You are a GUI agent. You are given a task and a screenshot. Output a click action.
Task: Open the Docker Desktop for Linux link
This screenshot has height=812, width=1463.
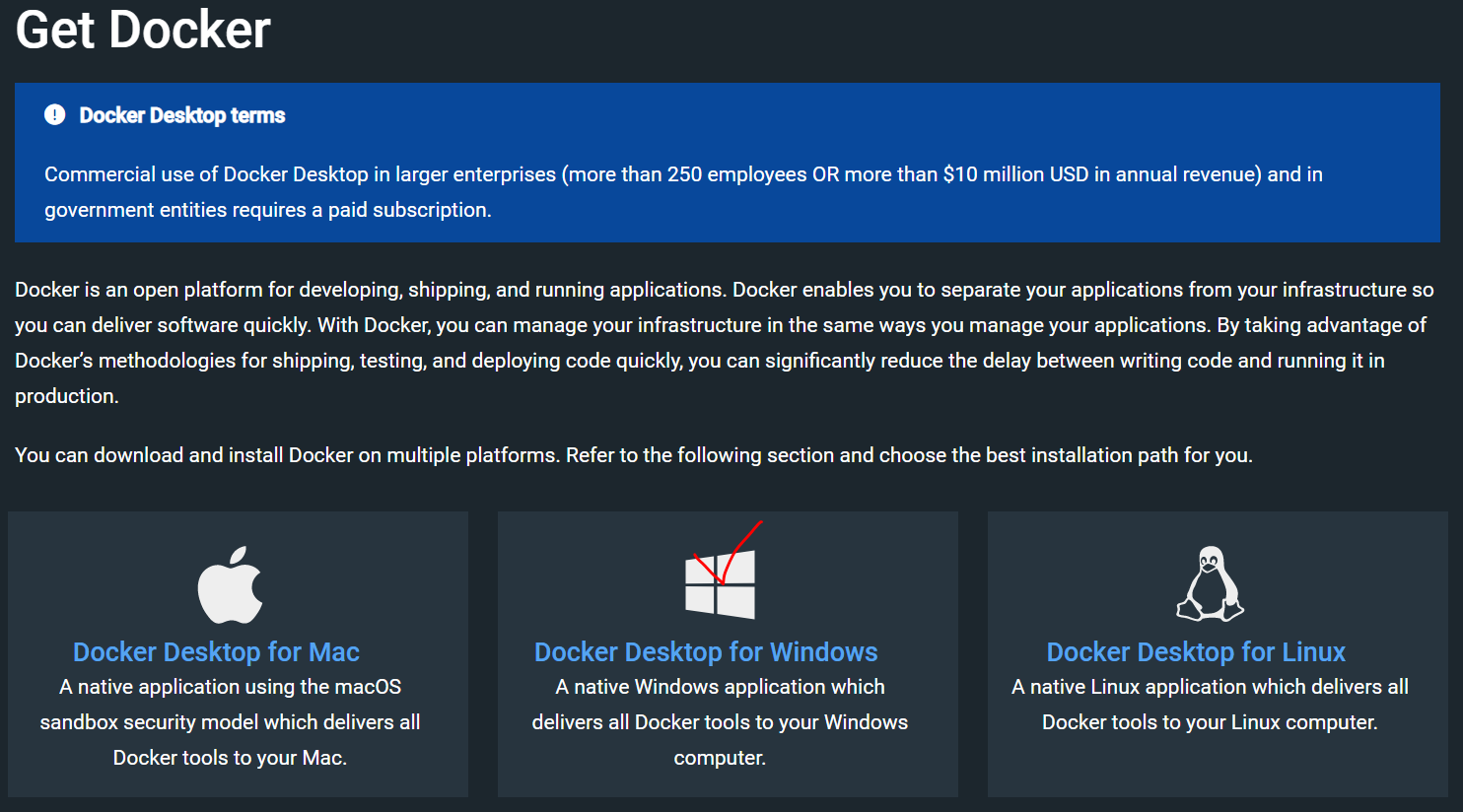1196,652
